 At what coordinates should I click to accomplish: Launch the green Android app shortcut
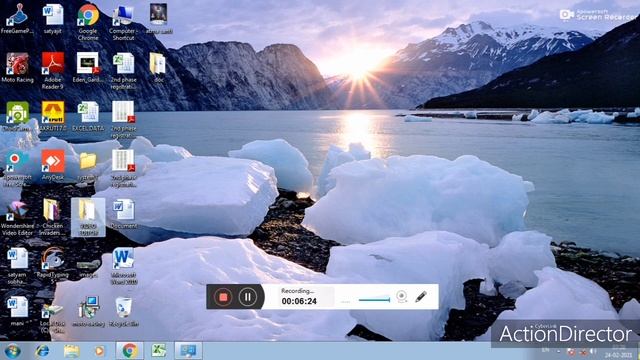click(17, 116)
